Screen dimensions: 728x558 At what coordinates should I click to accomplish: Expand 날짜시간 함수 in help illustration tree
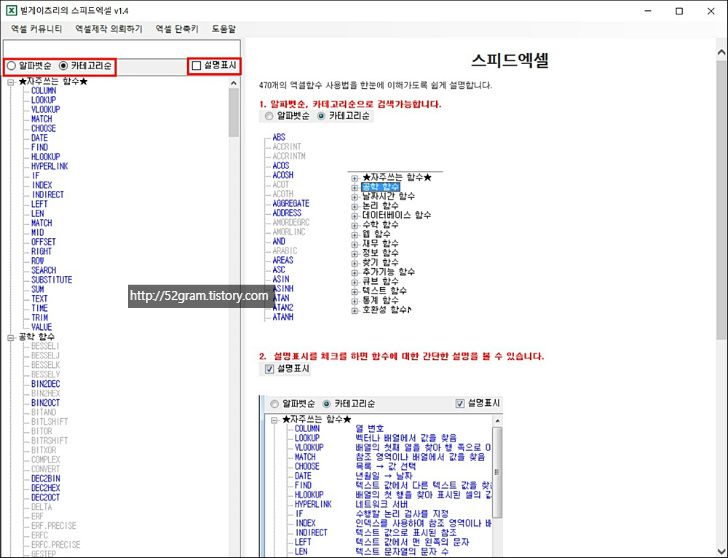(x=355, y=197)
